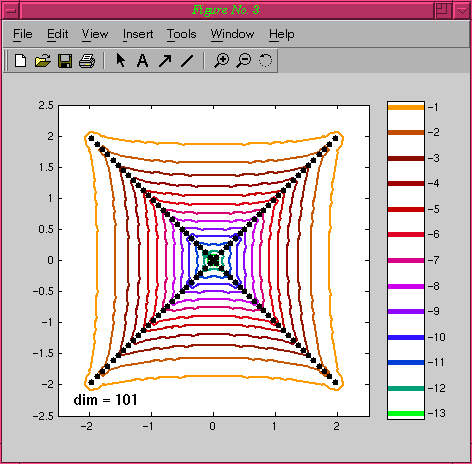Expand the View menu
The width and height of the screenshot is (472, 464).
pos(95,34)
